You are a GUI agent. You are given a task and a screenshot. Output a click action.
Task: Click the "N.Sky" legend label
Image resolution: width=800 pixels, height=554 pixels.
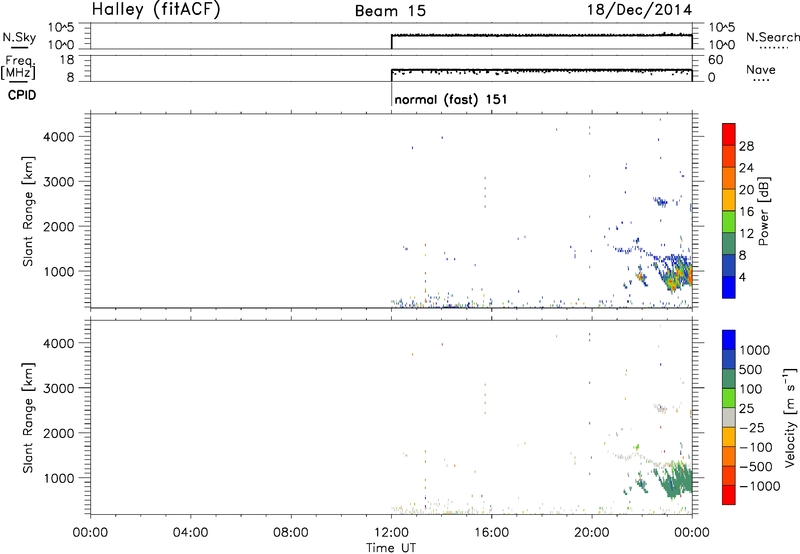19,37
